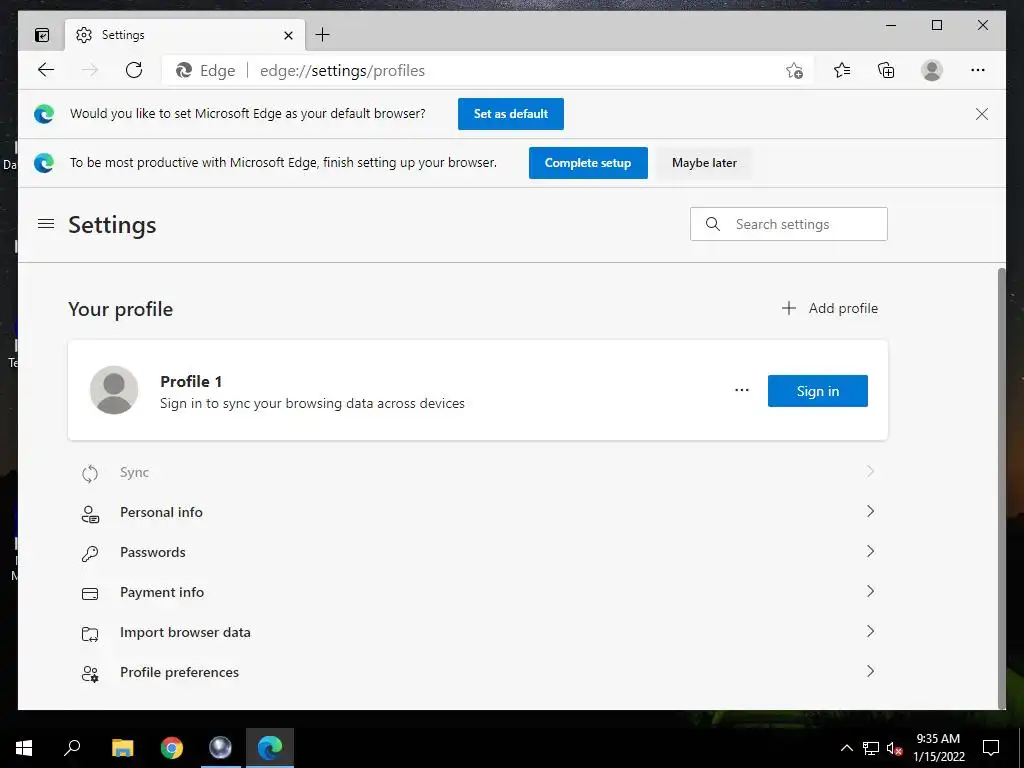
Task: Open Import browser data
Action: point(477,632)
